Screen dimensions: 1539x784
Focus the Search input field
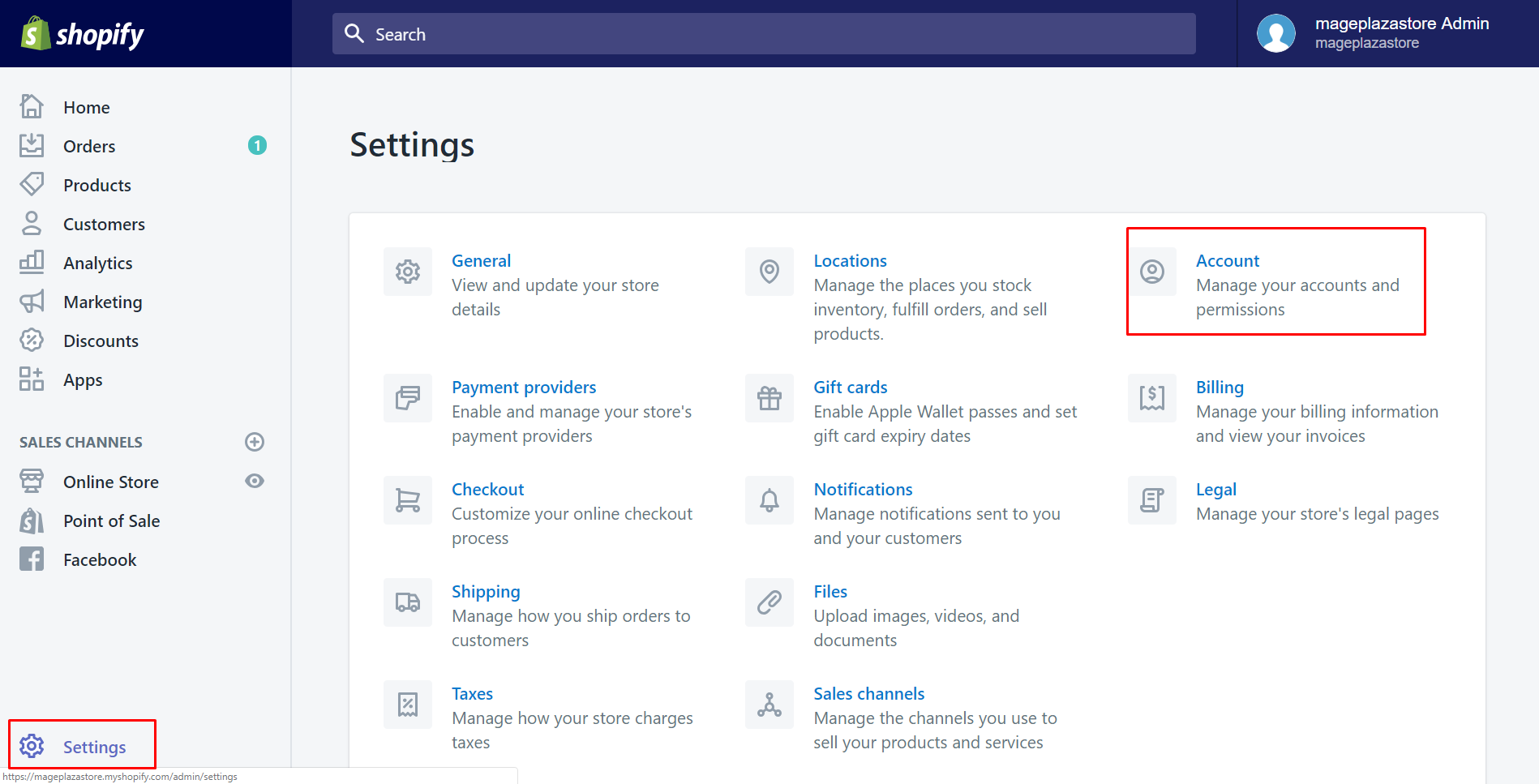pyautogui.click(x=764, y=33)
